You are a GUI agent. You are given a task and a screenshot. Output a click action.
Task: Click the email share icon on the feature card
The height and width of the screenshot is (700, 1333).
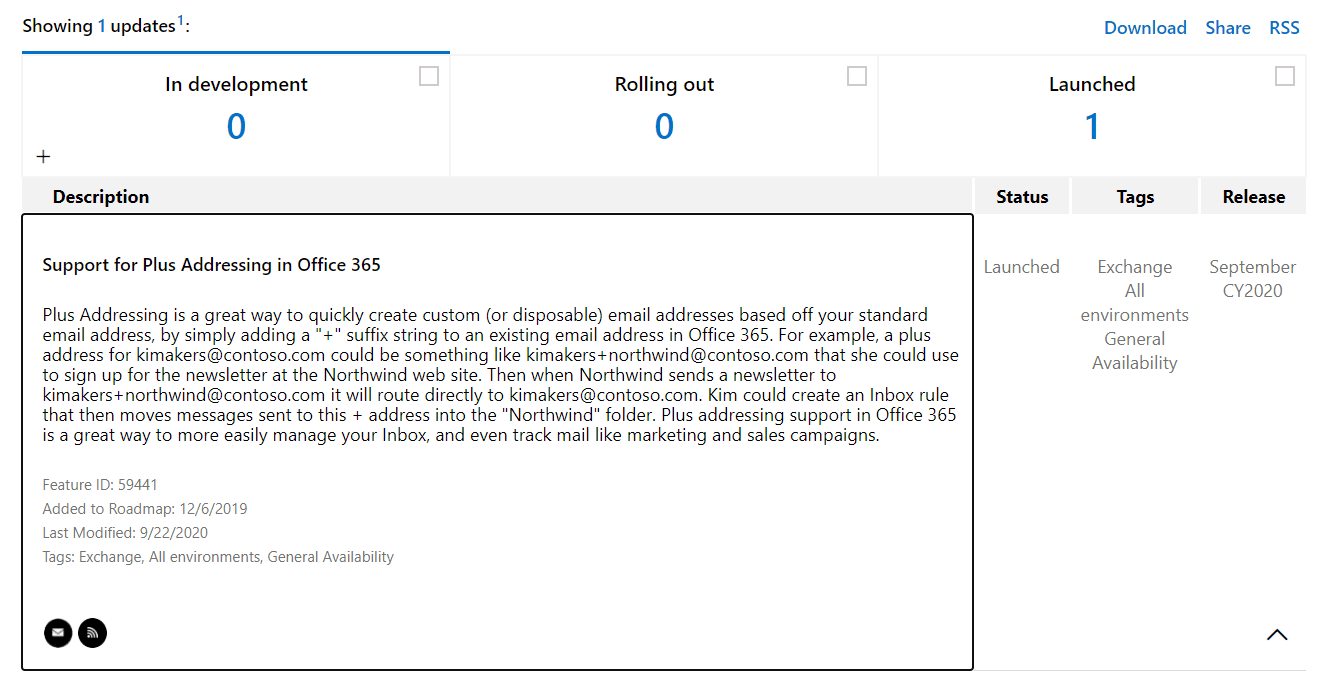(x=57, y=632)
